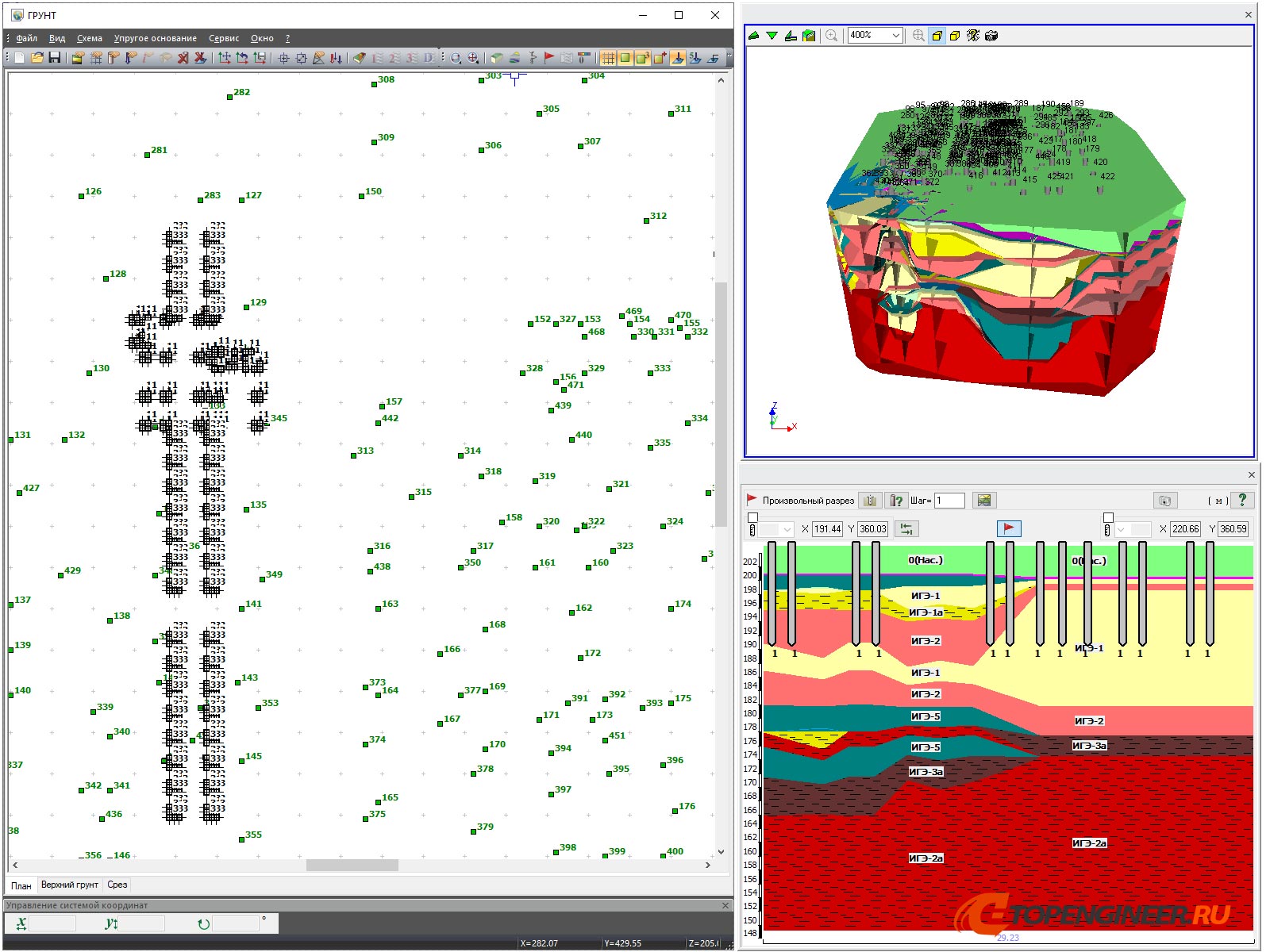Switch to the Верхний грунт tab
This screenshot has height=952, width=1270.
click(70, 885)
